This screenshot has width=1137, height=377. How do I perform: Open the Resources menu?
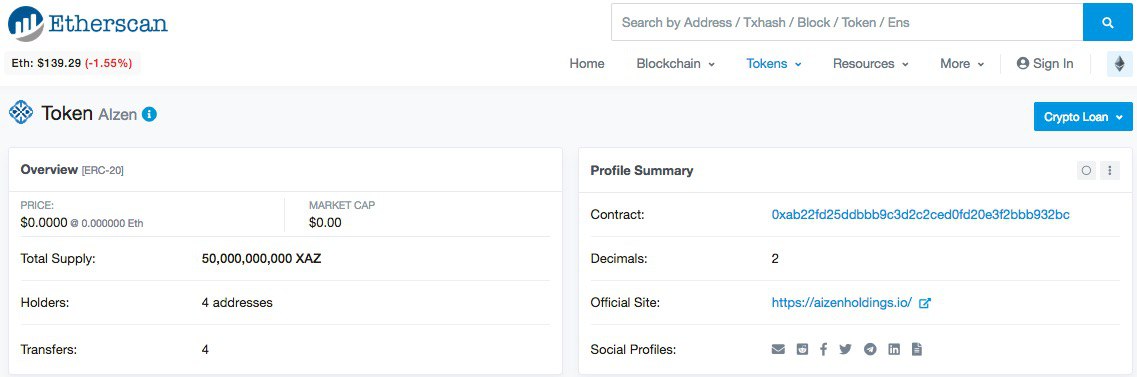(870, 64)
